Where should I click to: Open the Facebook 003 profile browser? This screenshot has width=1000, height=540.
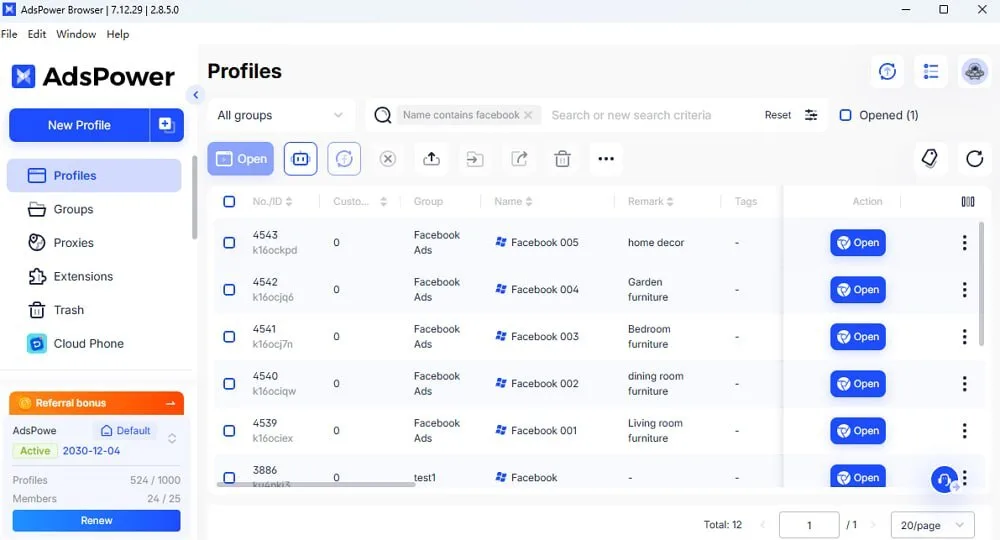click(858, 337)
